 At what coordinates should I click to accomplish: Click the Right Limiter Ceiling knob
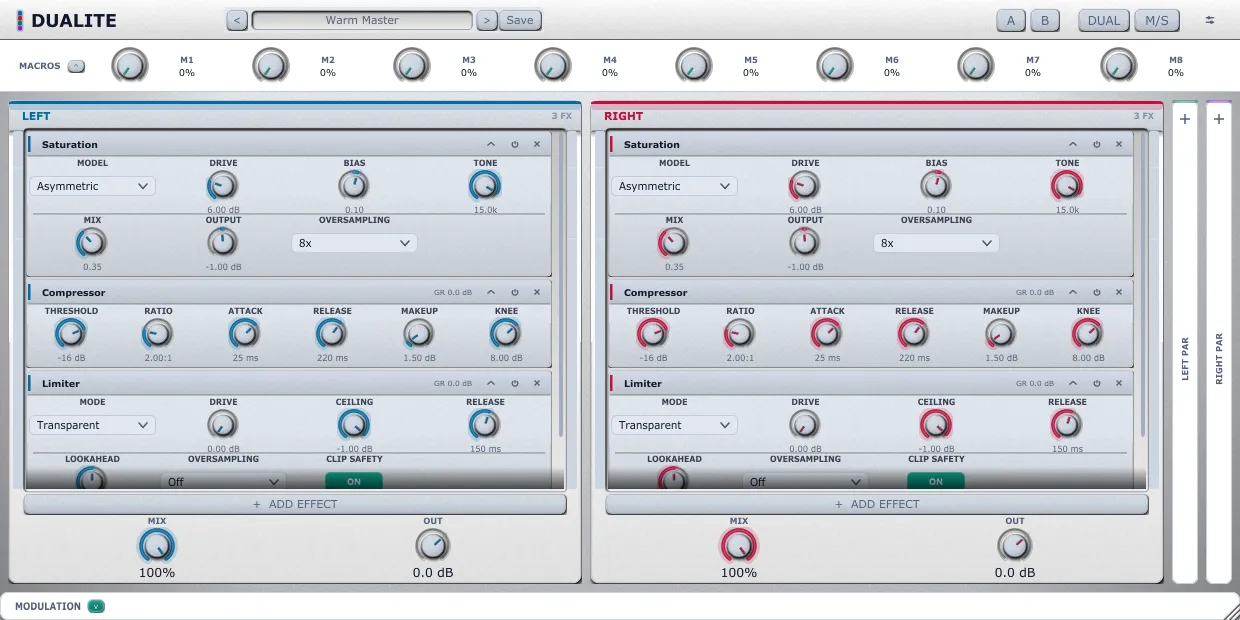click(x=936, y=424)
